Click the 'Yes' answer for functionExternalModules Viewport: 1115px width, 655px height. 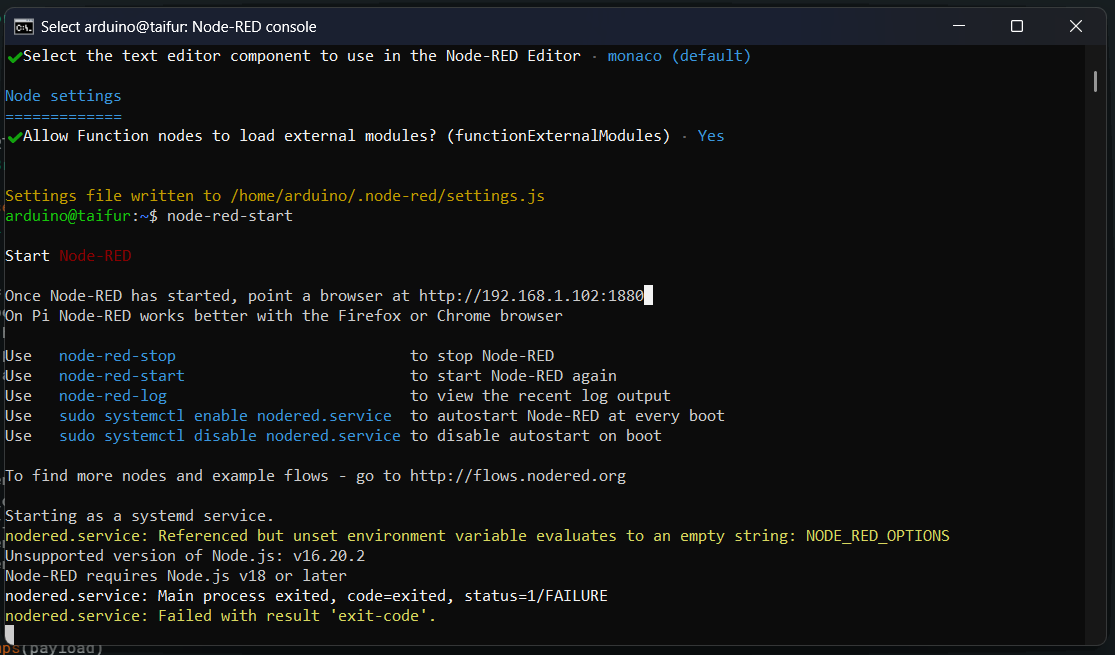coord(710,136)
